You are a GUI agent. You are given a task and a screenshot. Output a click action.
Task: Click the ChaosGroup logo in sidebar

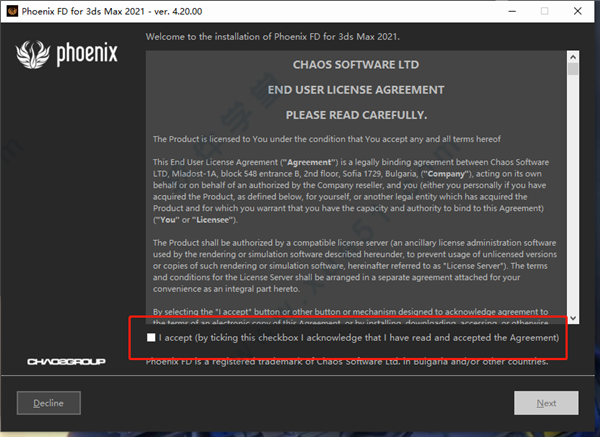(66, 362)
